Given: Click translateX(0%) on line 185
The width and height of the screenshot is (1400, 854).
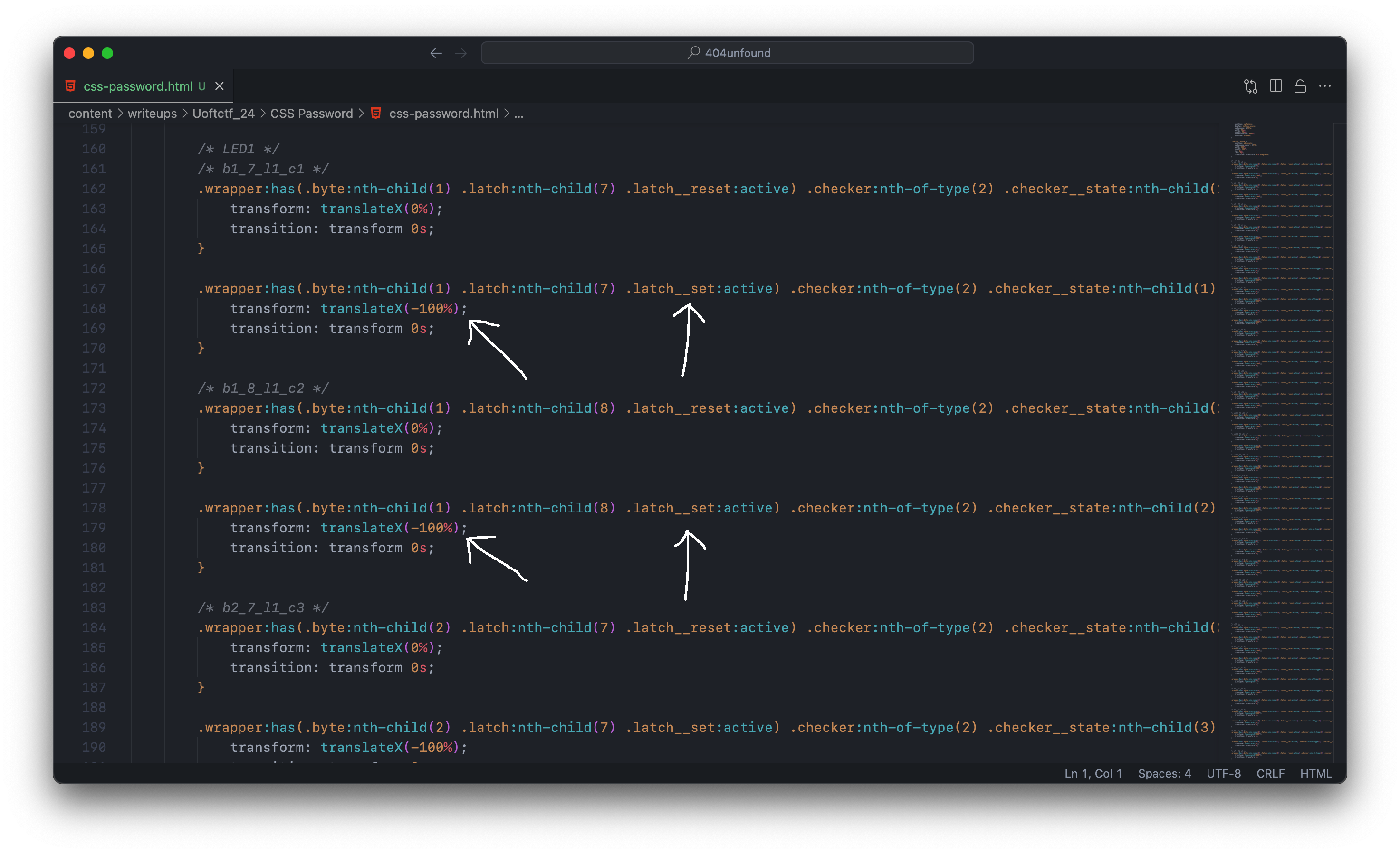Looking at the screenshot, I should (x=377, y=648).
